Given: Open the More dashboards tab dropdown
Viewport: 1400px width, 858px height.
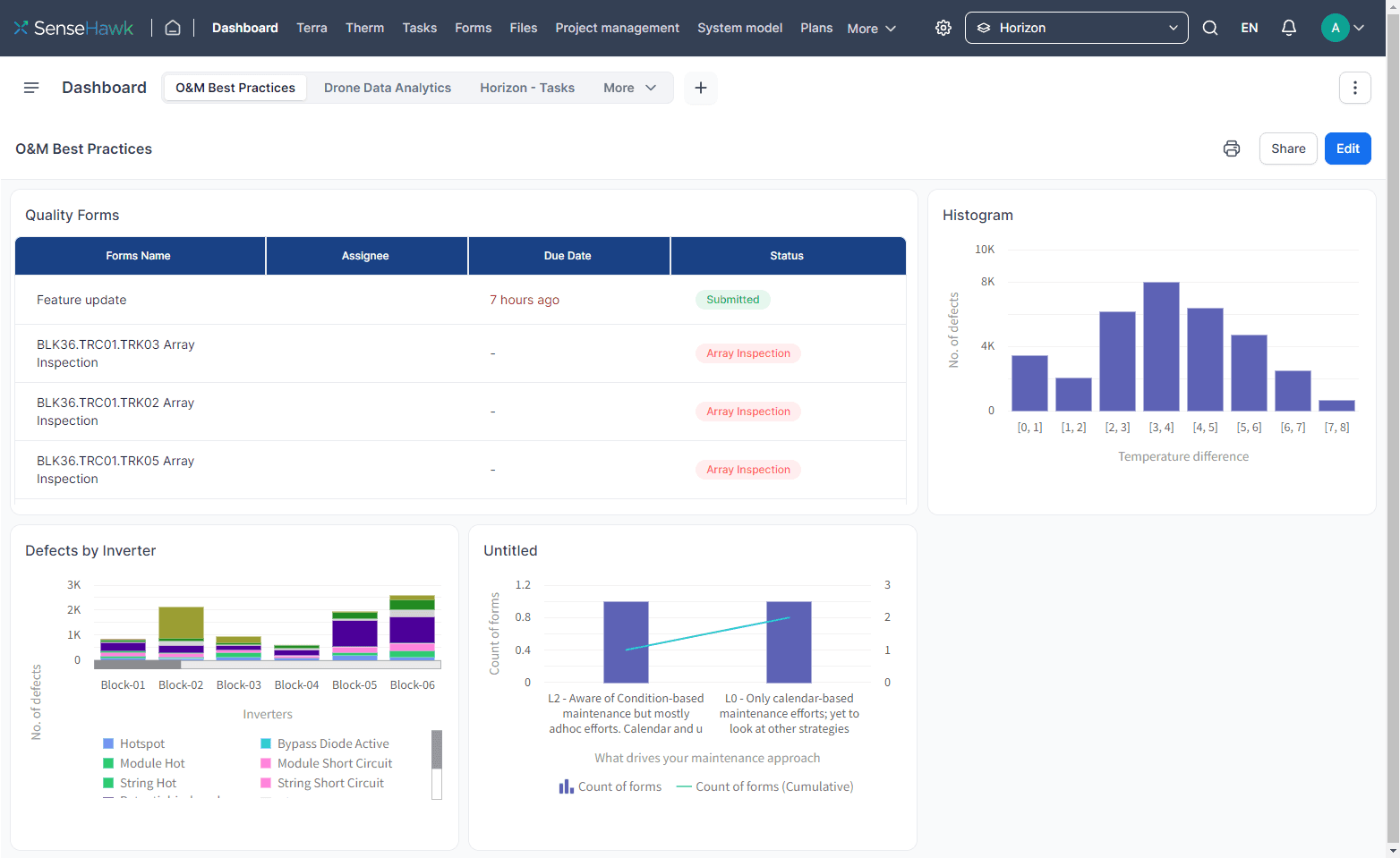Looking at the screenshot, I should 630,88.
